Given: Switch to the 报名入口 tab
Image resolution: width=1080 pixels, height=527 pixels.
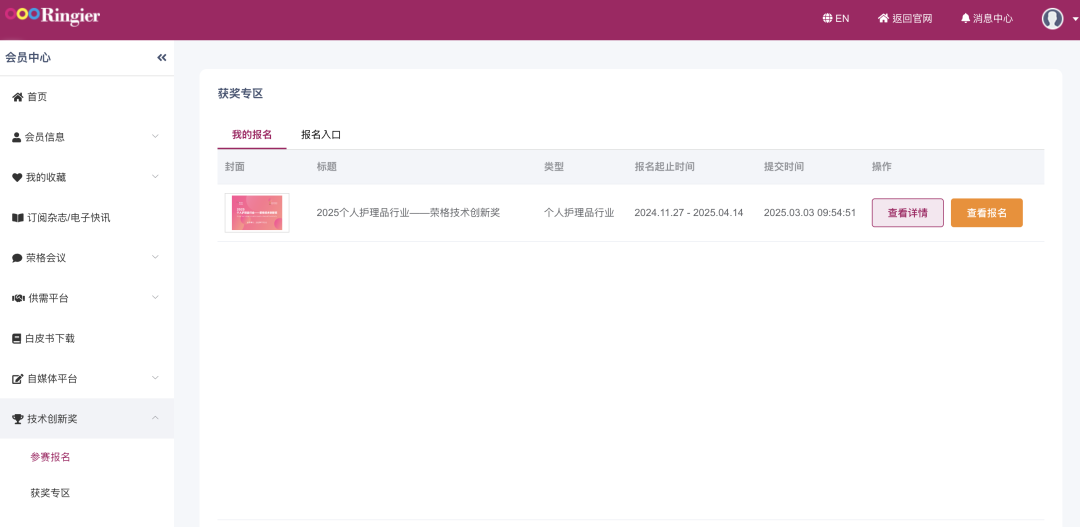Looking at the screenshot, I should click(321, 134).
